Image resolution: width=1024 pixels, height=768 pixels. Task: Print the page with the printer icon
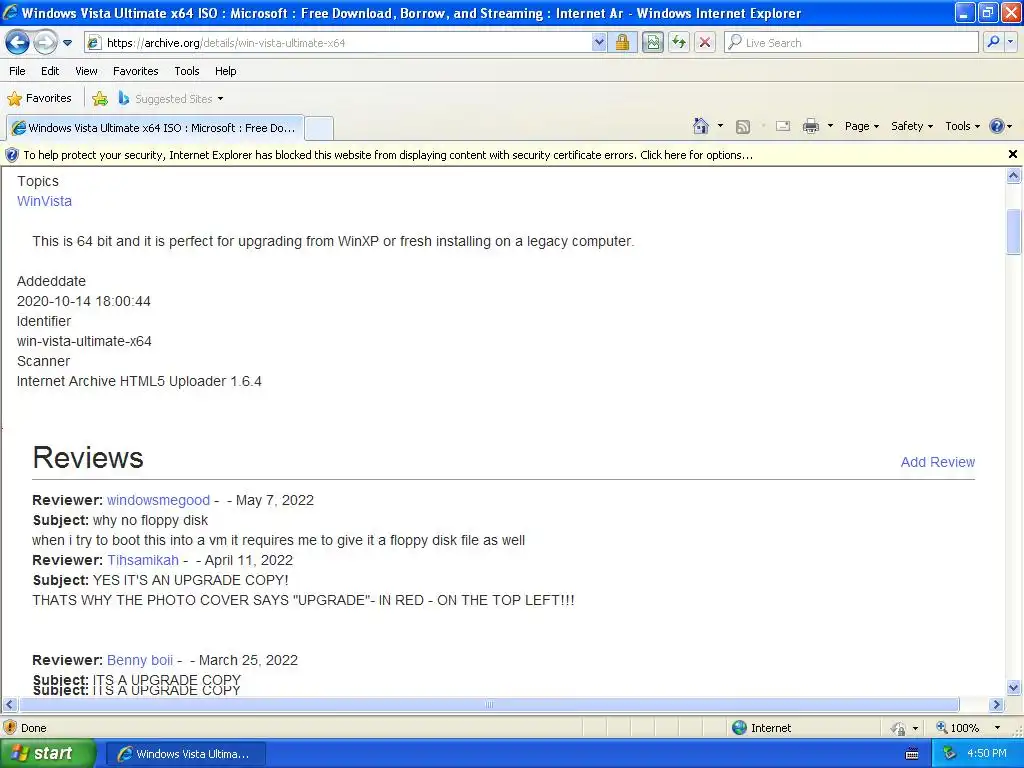810,127
